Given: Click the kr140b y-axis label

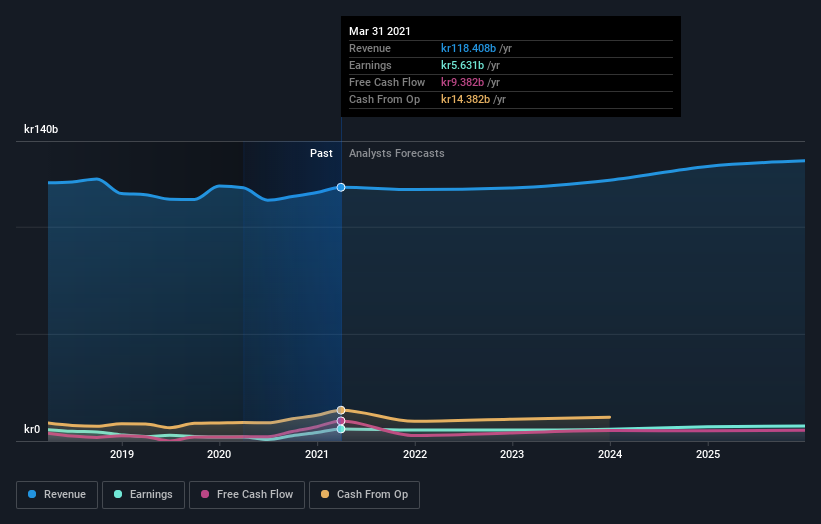Looking at the screenshot, I should (41, 129).
